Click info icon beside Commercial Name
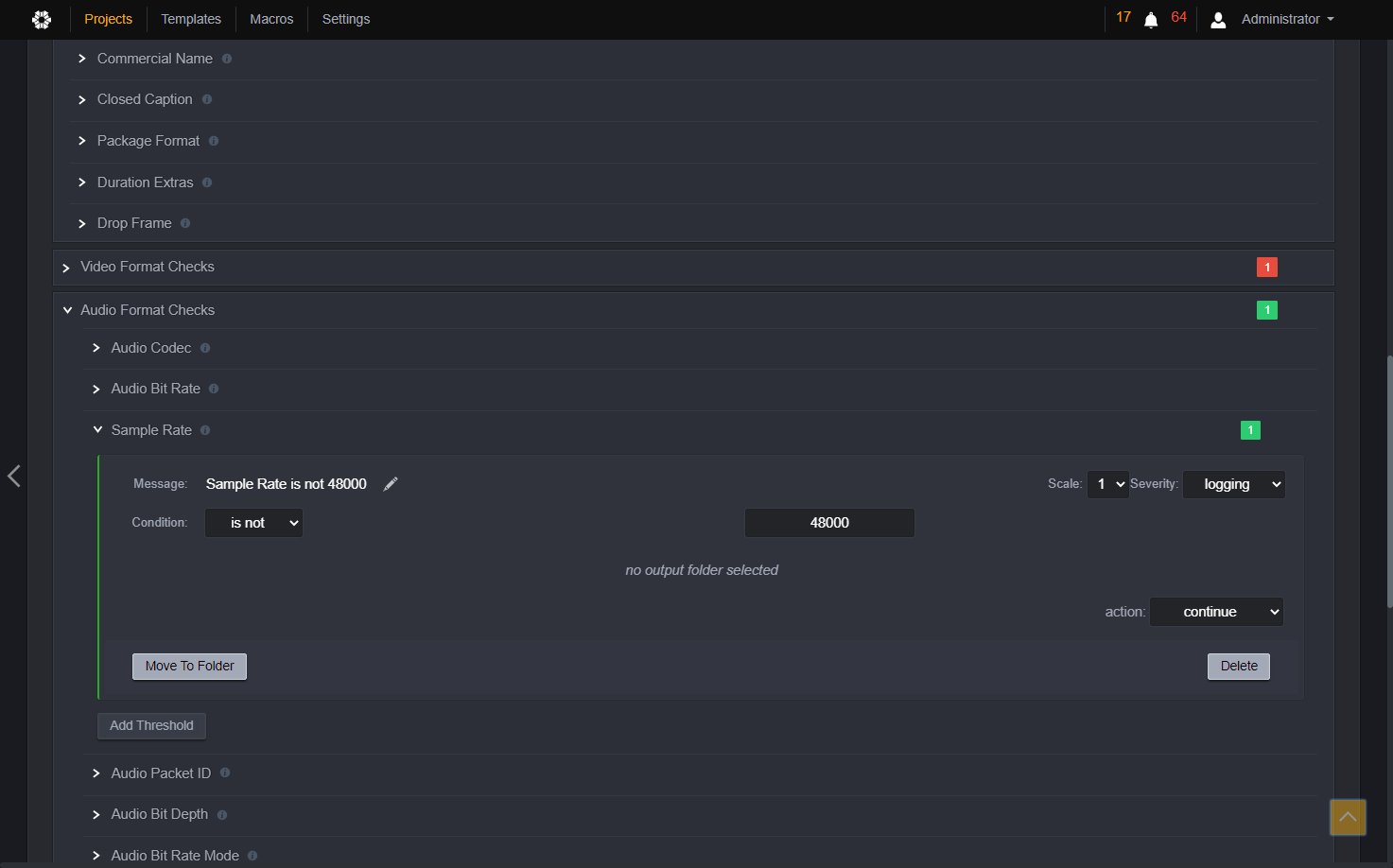This screenshot has height=868, width=1393. [x=227, y=59]
